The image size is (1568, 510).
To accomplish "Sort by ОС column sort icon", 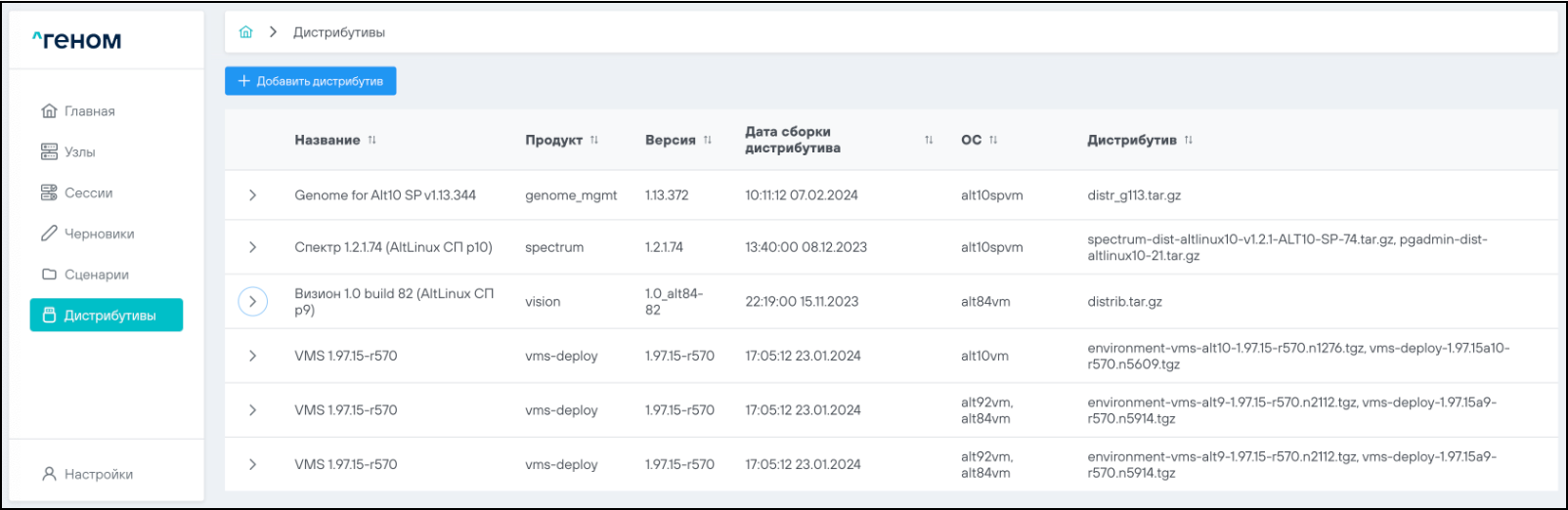I will (993, 141).
